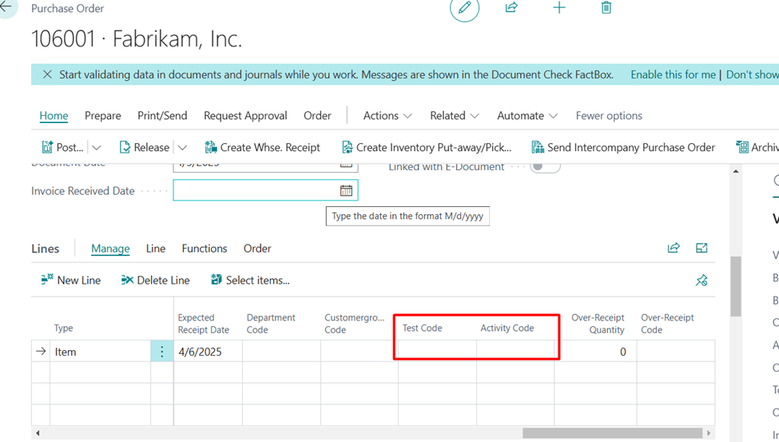Click Send Intercompany Purchase Order
This screenshot has height=442, width=779.
point(623,147)
